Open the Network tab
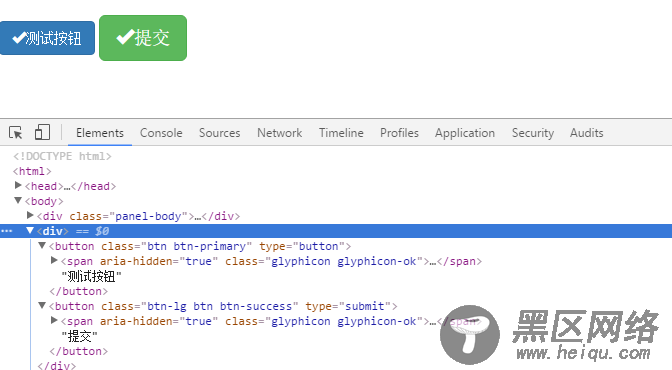The height and width of the screenshot is (370, 672). pyautogui.click(x=279, y=133)
